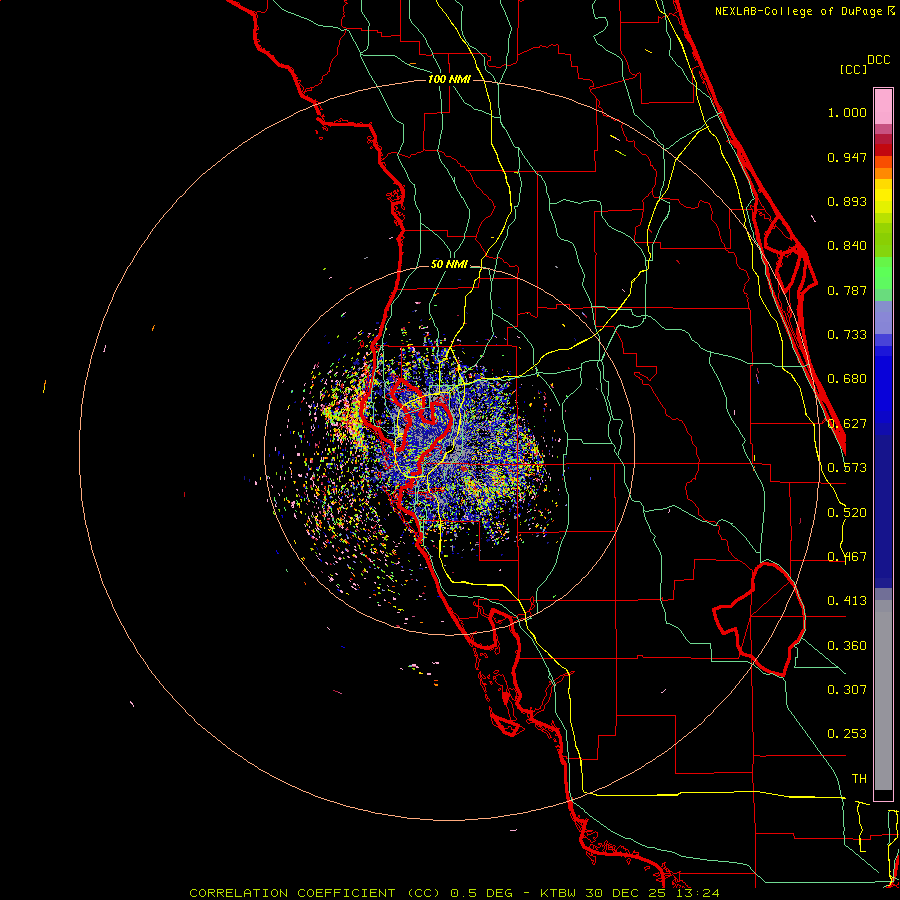Select the 1.000 scale value

847,112
